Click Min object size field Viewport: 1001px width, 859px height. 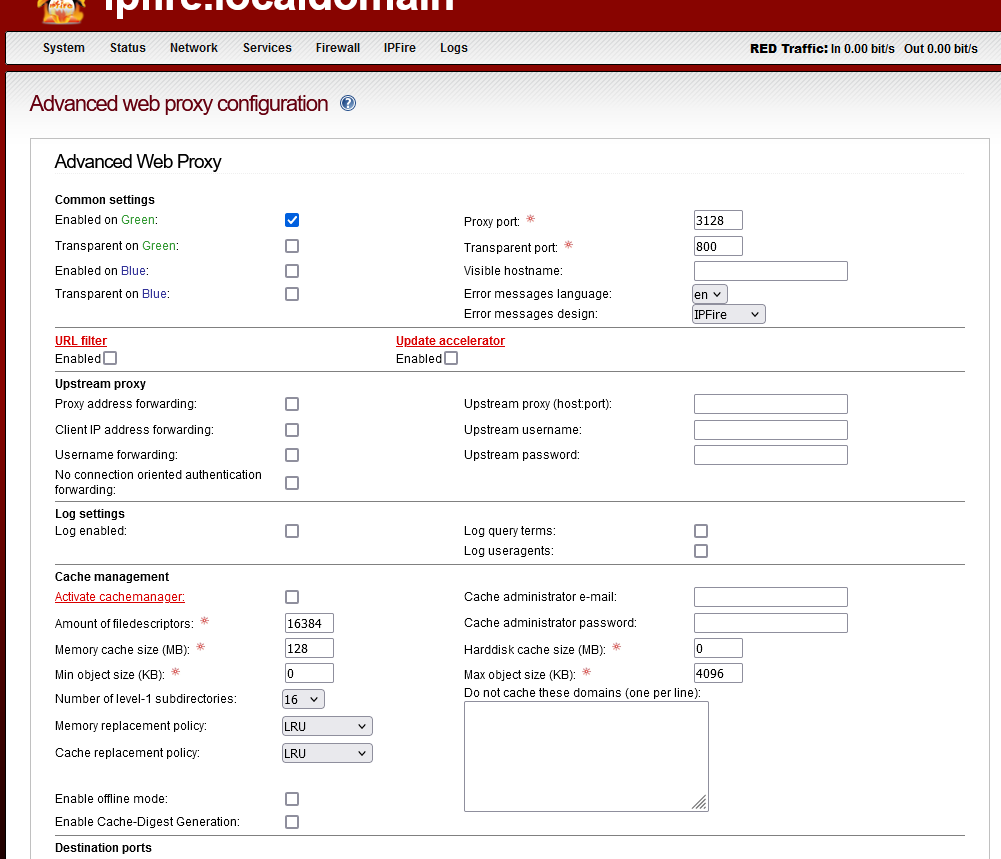point(309,673)
